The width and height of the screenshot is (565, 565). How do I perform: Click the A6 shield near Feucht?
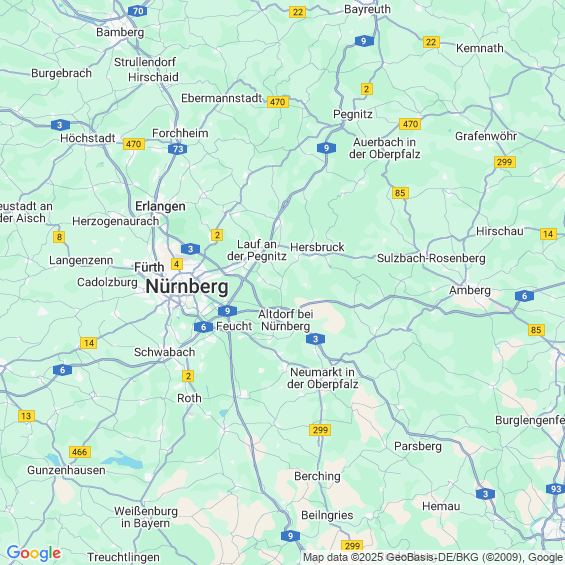203,327
